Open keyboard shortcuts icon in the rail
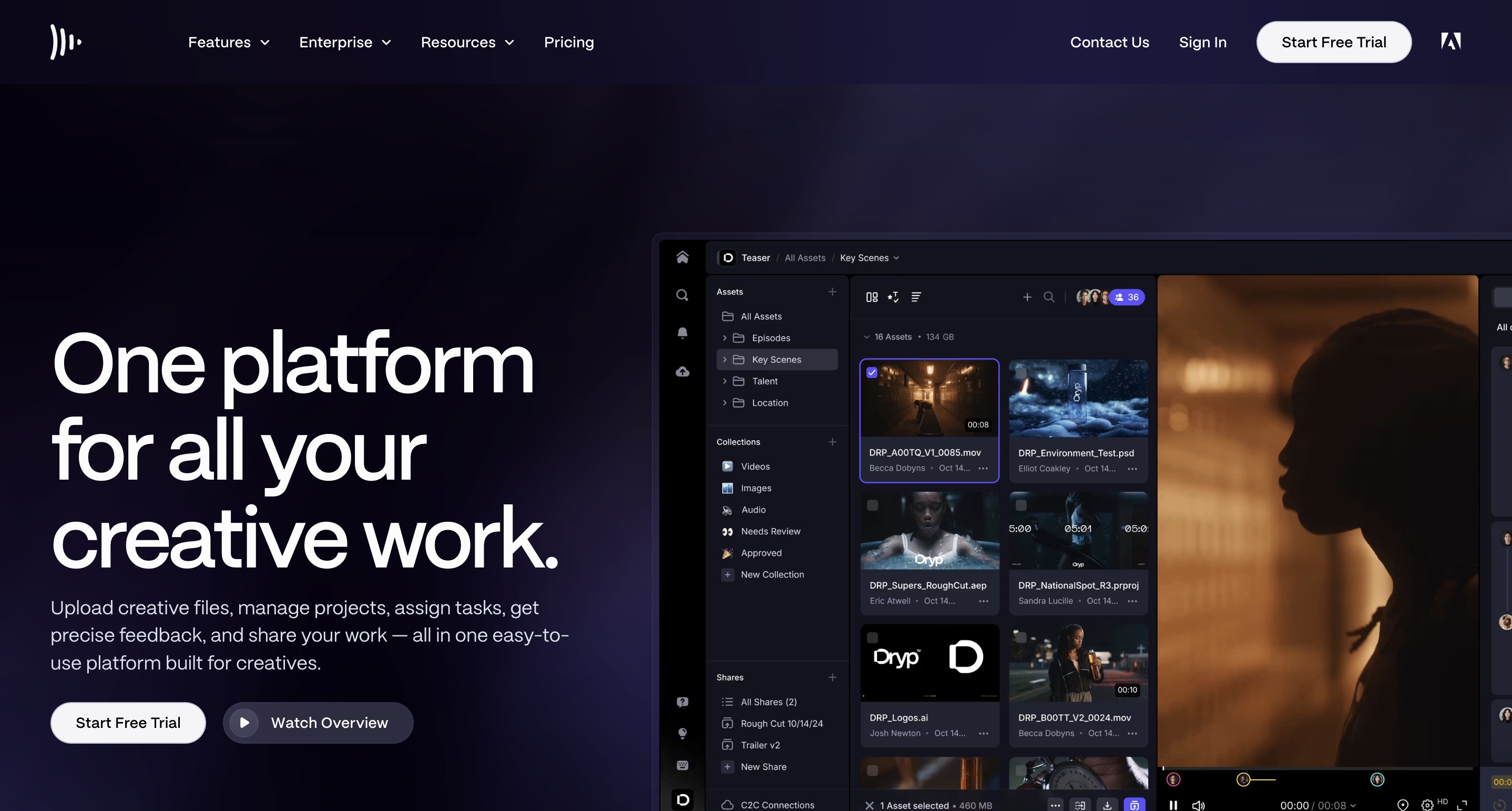This screenshot has height=811, width=1512. (682, 765)
